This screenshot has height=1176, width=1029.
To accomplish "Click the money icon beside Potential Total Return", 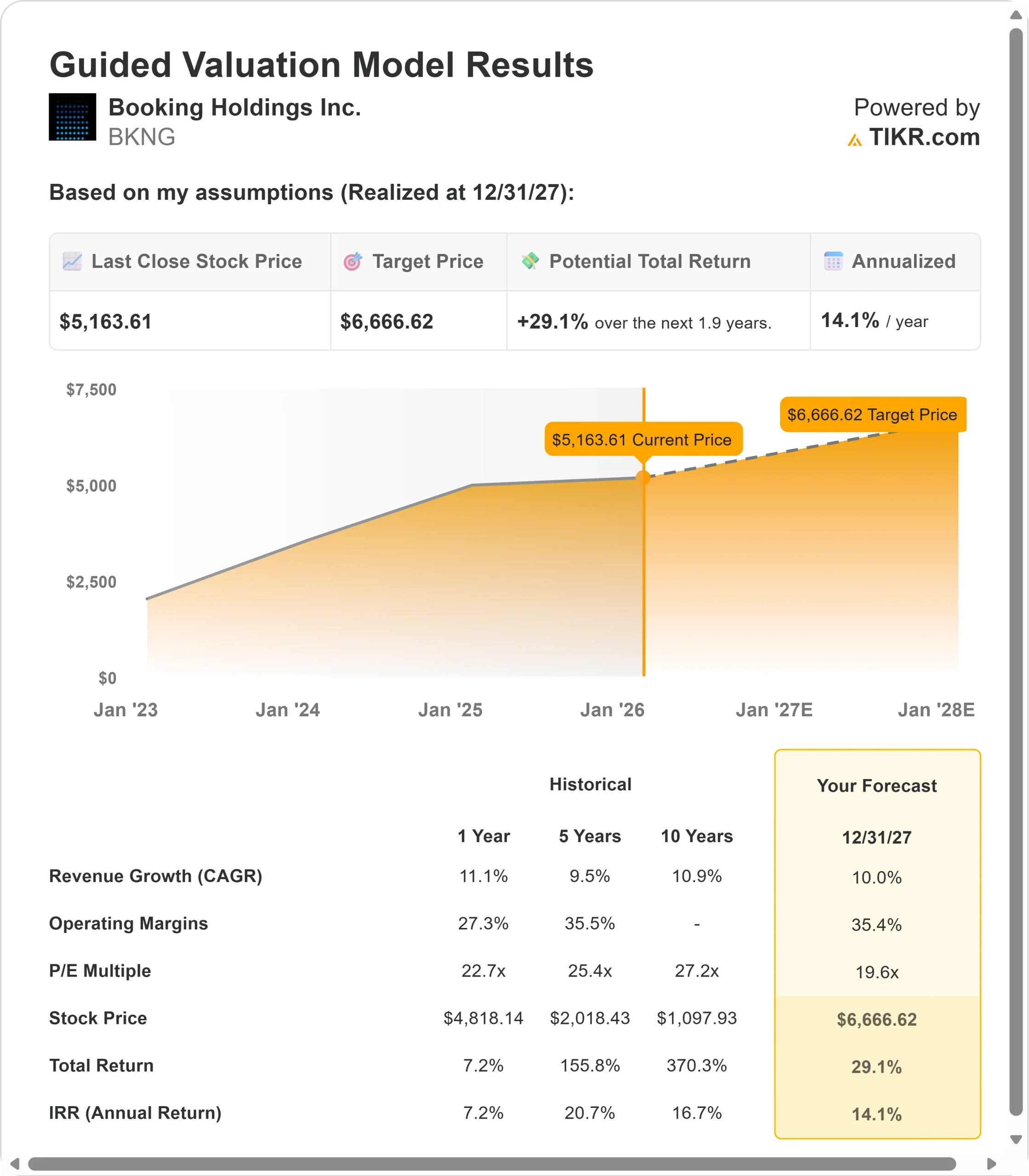I will [x=530, y=260].
